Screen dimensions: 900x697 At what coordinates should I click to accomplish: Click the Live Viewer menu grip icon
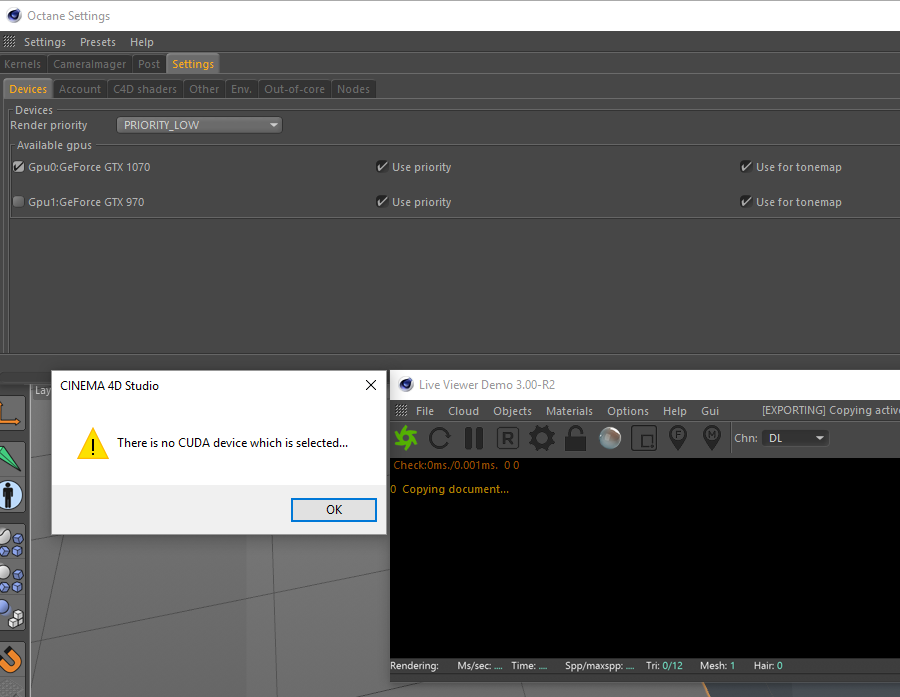[x=401, y=411]
